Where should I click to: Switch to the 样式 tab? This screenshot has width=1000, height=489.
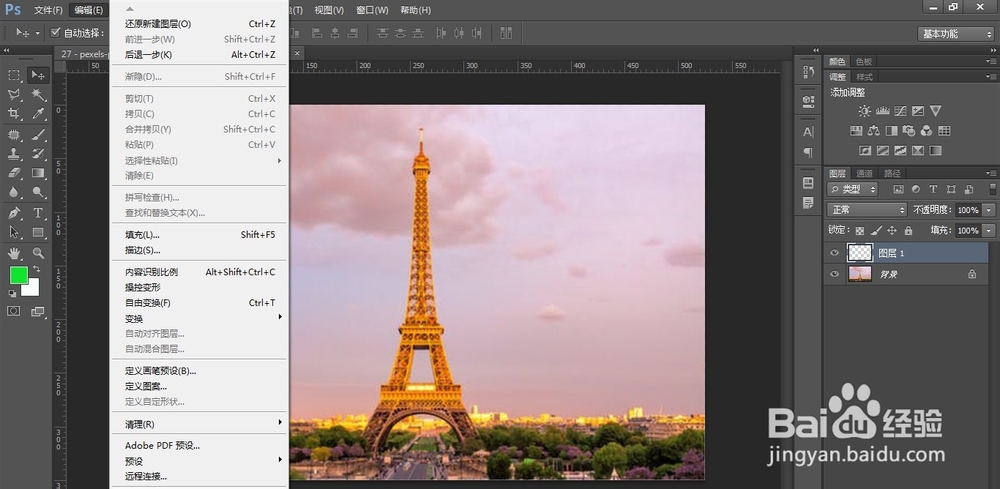864,77
